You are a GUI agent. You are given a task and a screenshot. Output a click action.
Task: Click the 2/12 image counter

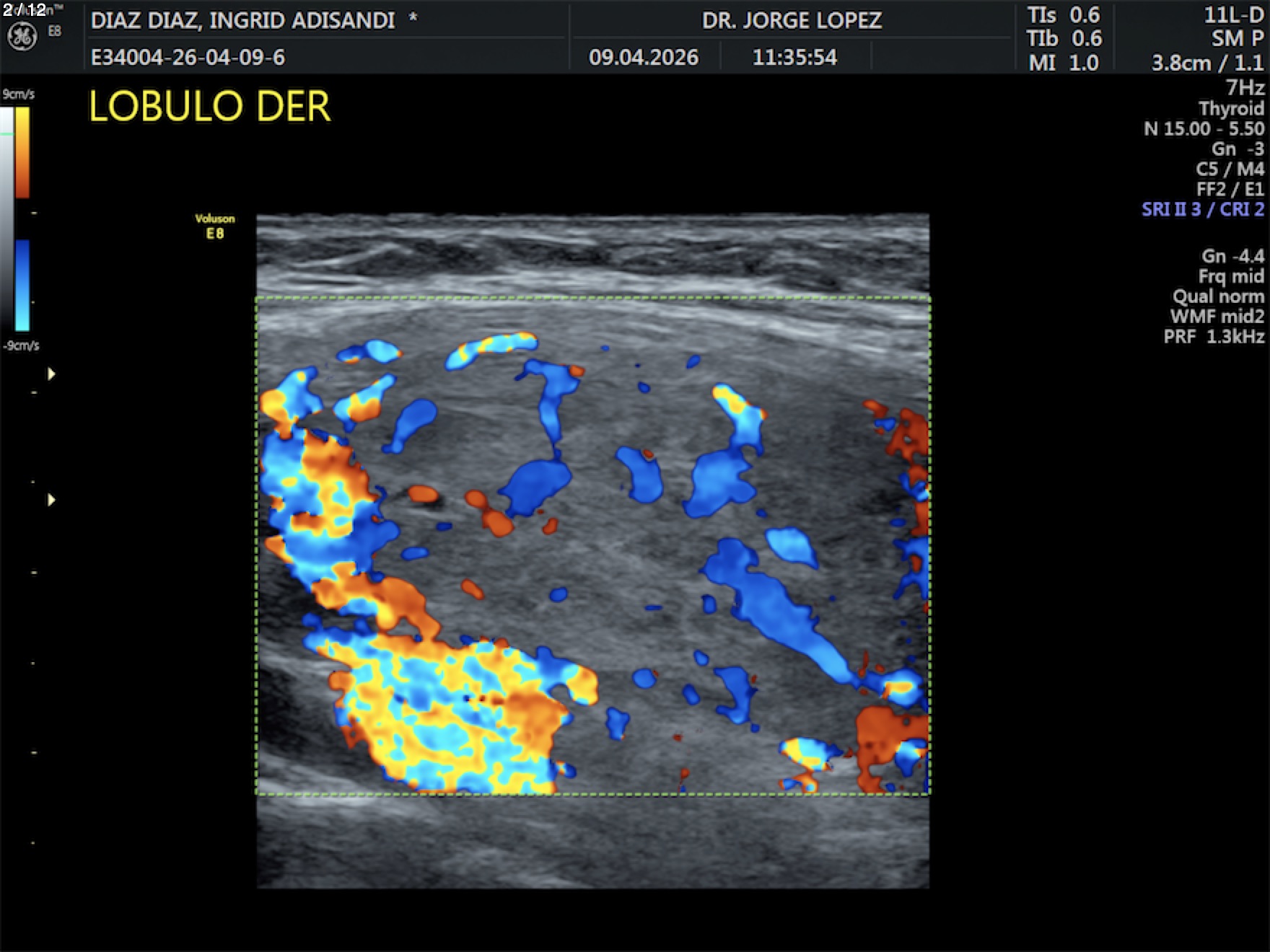tap(24, 9)
